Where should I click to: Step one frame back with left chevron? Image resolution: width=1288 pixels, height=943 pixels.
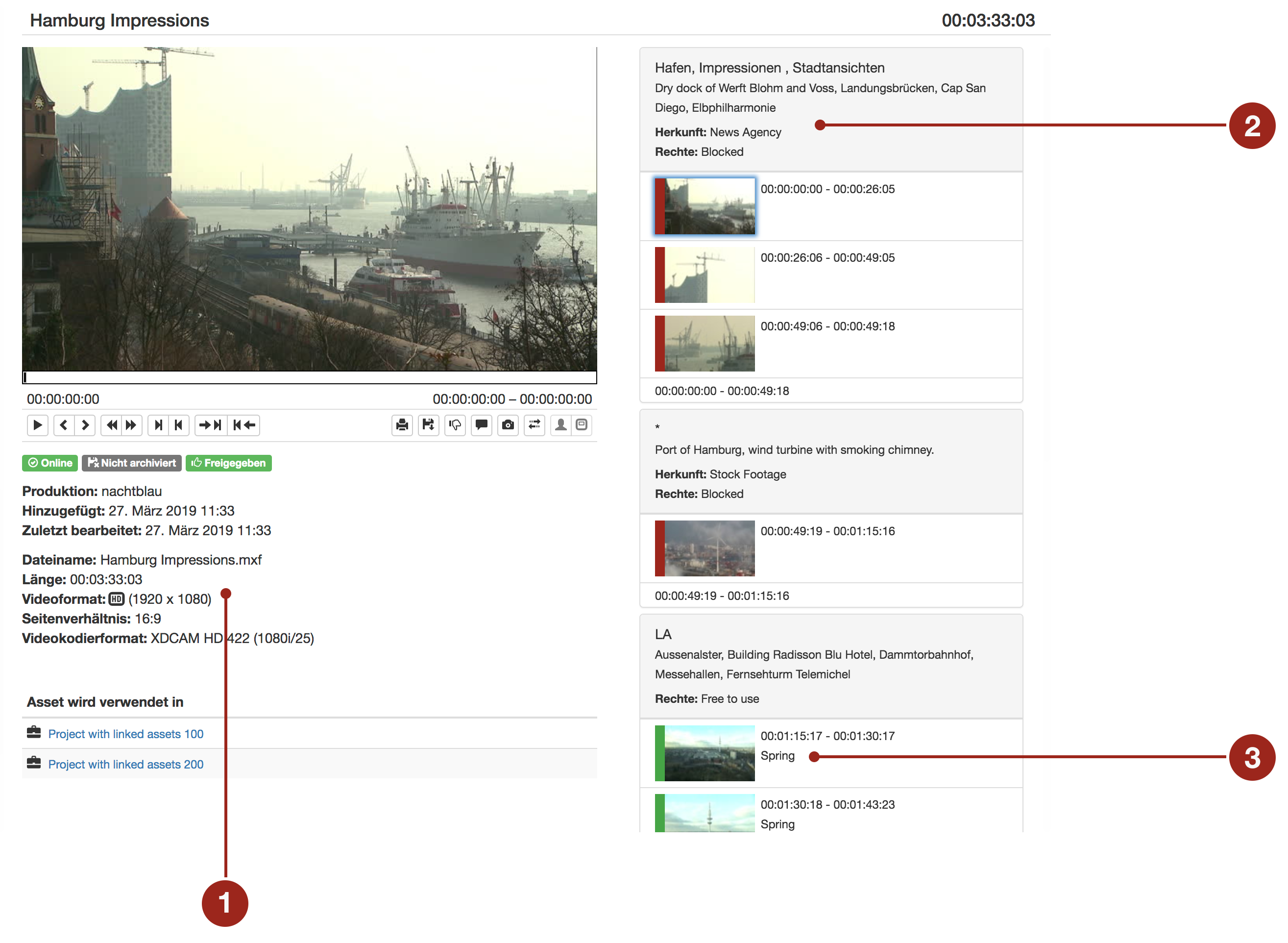64,425
